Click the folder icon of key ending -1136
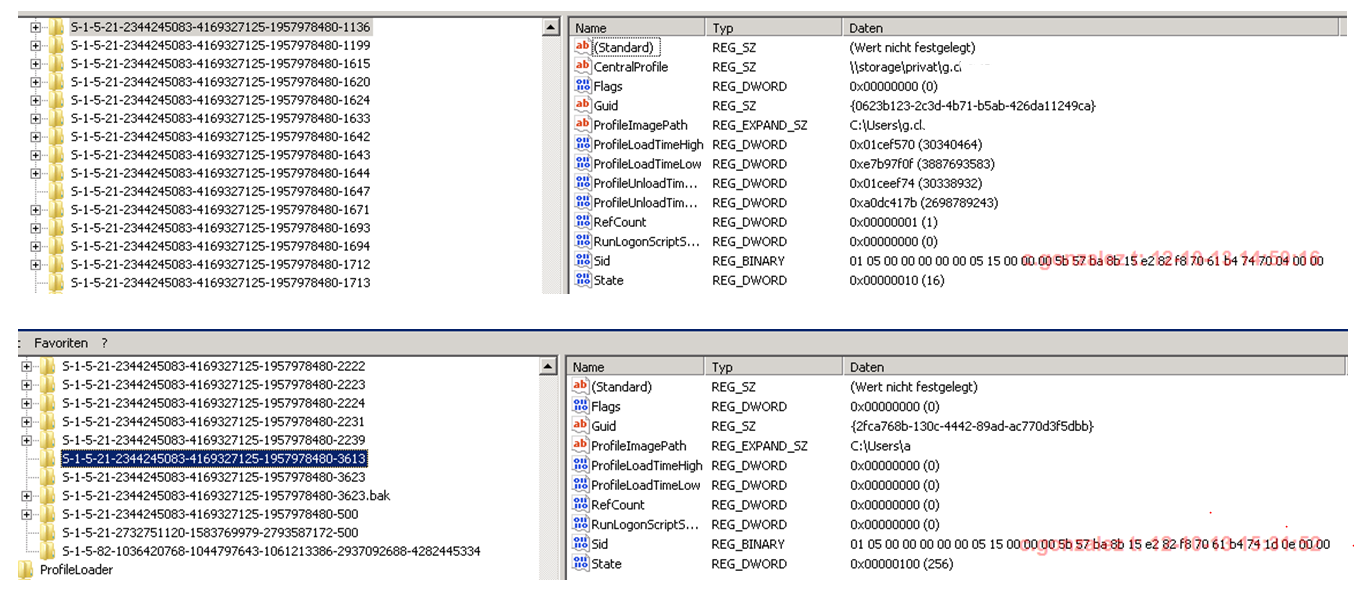This screenshot has width=1354, height=592. click(56, 27)
